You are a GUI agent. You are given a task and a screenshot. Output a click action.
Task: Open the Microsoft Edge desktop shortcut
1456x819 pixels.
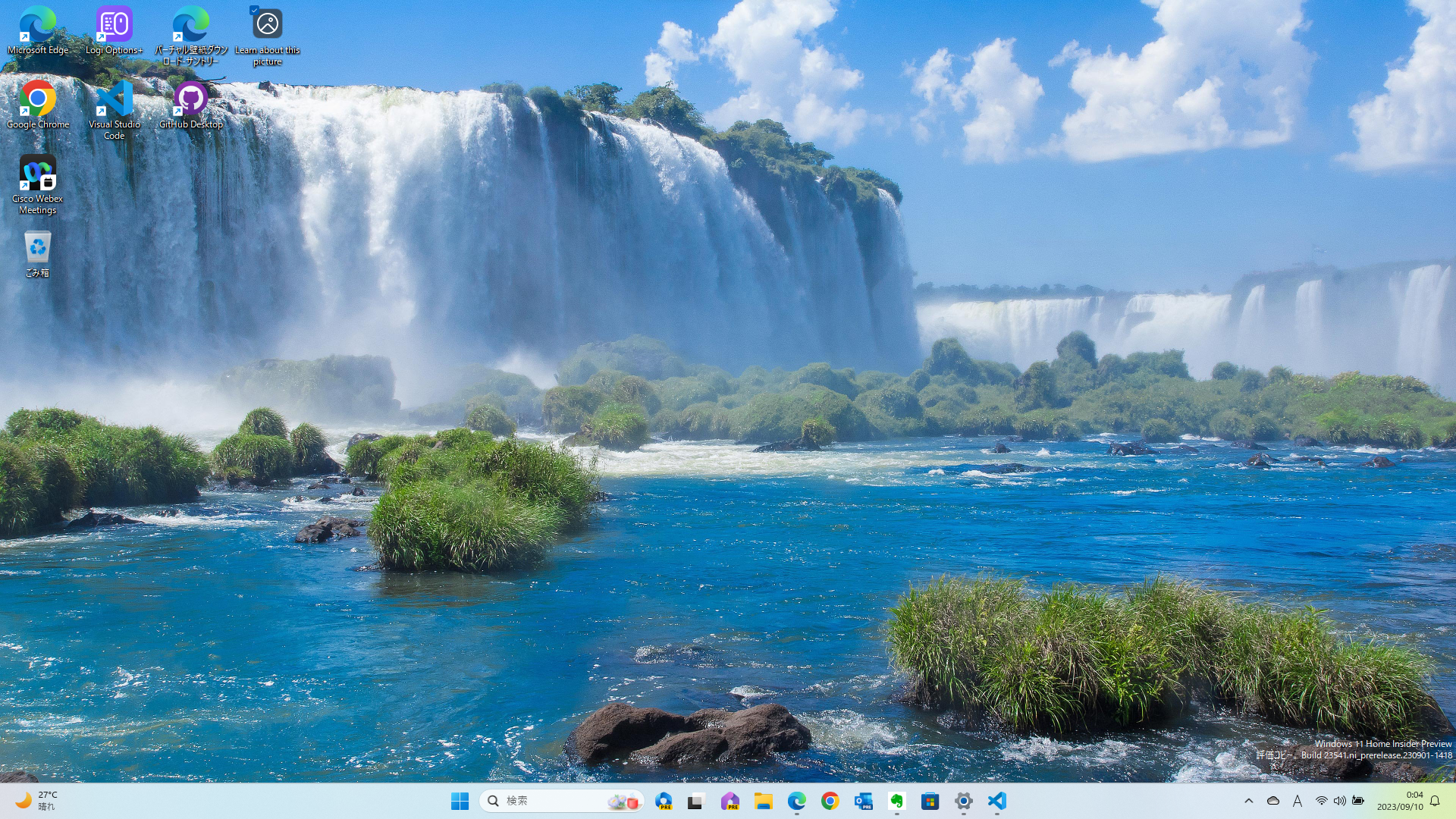tap(38, 30)
